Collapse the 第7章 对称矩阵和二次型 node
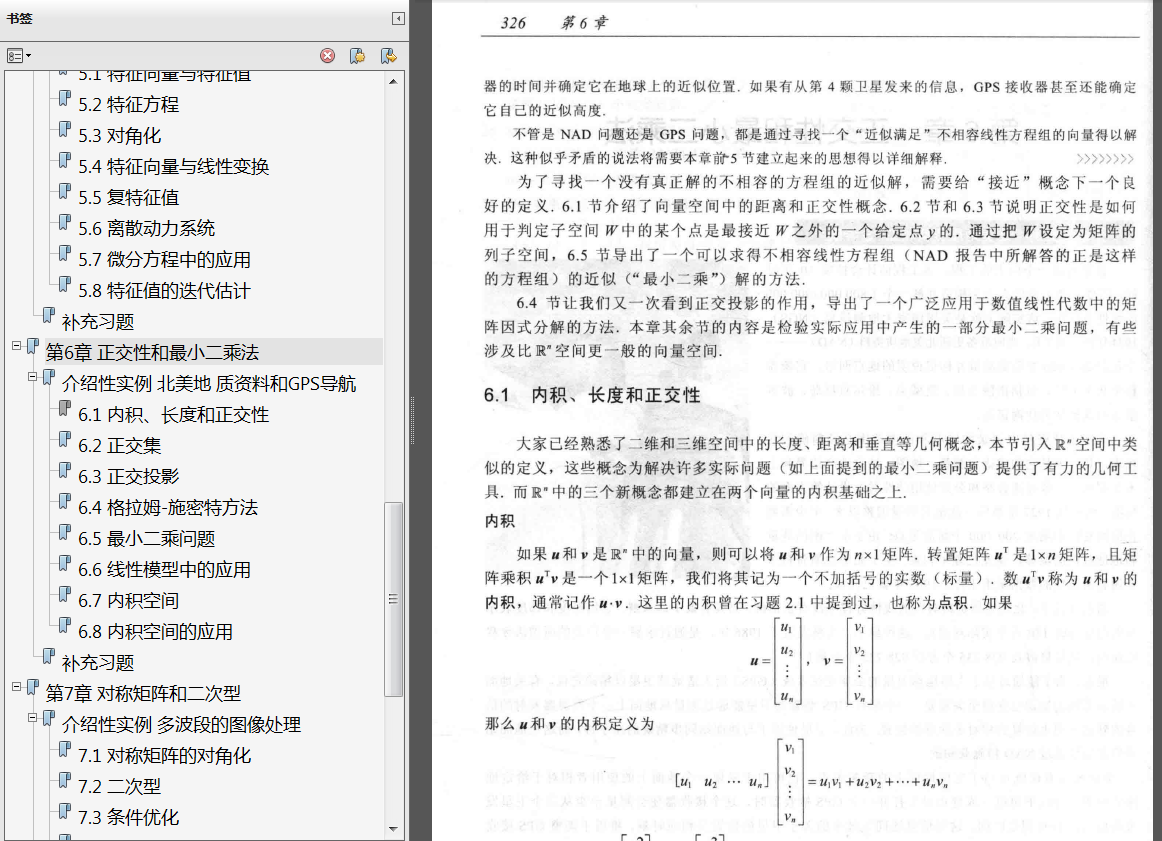The width and height of the screenshot is (1162, 841). click(x=16, y=686)
